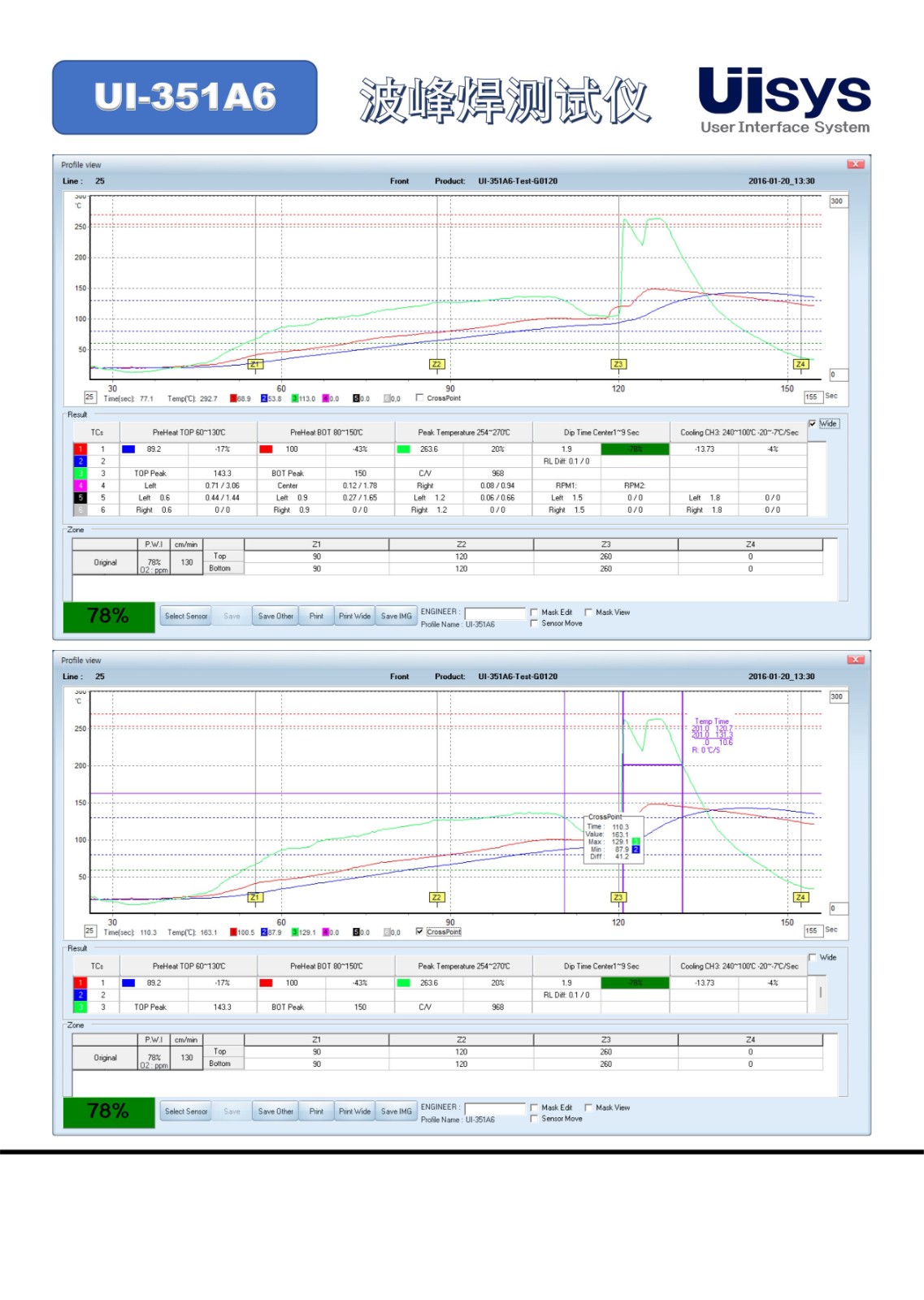Viewport: 924px width, 1300px height.
Task: Click the Z2 zone marker in the lower chart
Action: (436, 897)
